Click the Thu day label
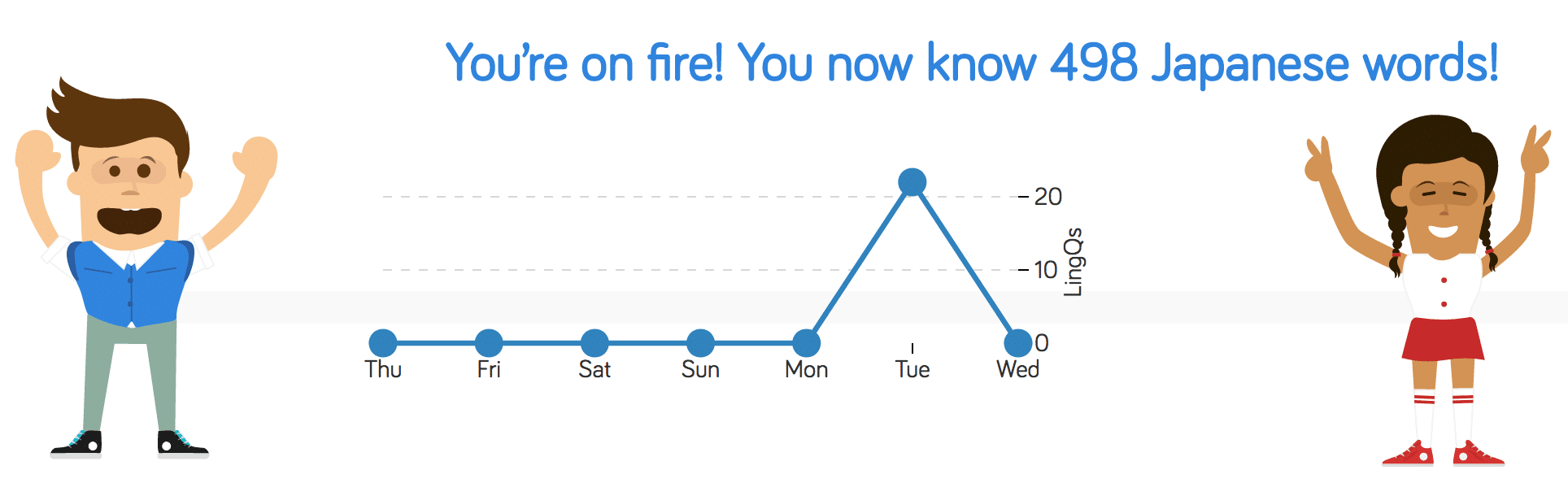The image size is (1568, 483). pos(383,370)
